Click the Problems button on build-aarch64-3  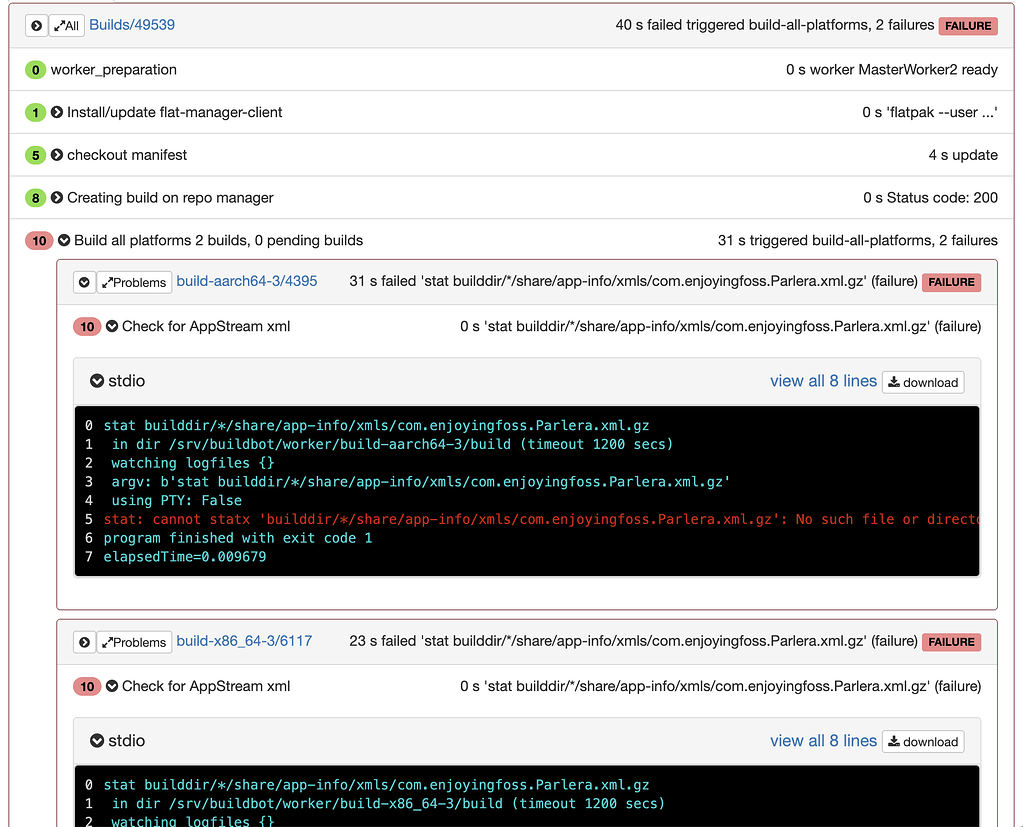133,282
